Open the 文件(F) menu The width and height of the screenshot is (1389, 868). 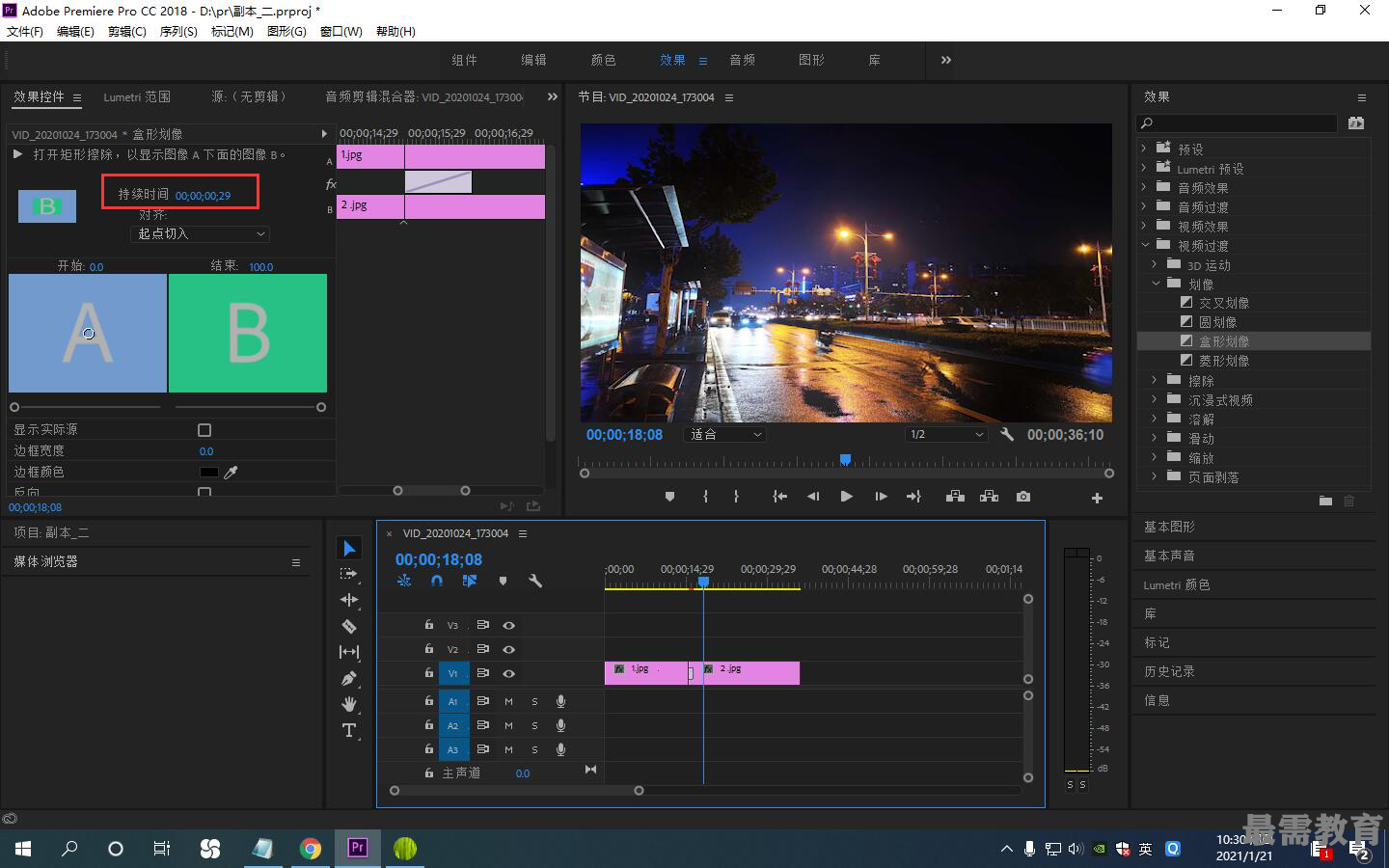[25, 32]
